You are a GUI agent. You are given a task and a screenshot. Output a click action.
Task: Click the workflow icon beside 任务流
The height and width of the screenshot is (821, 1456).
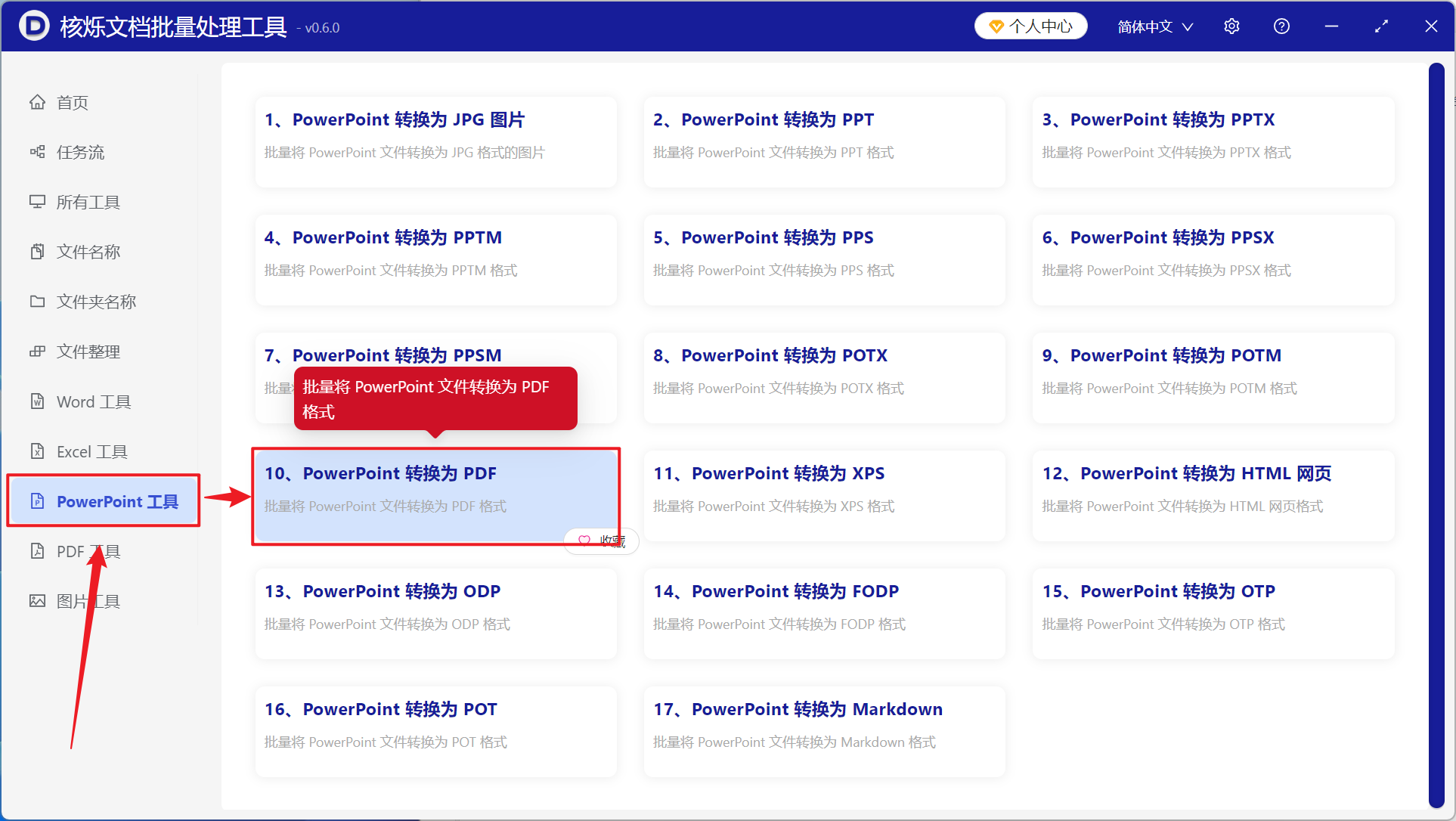(37, 152)
